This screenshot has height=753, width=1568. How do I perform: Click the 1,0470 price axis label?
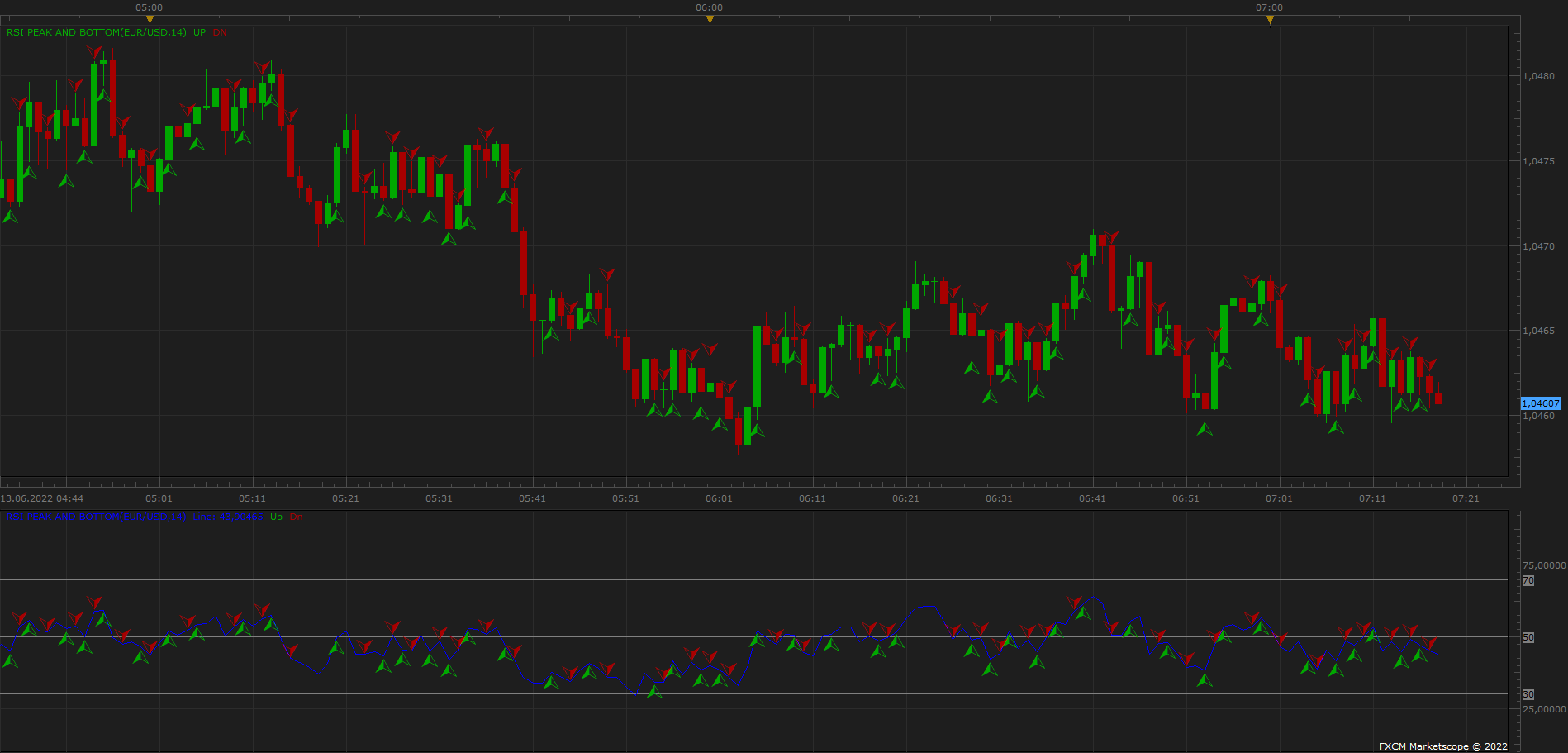tap(1538, 246)
